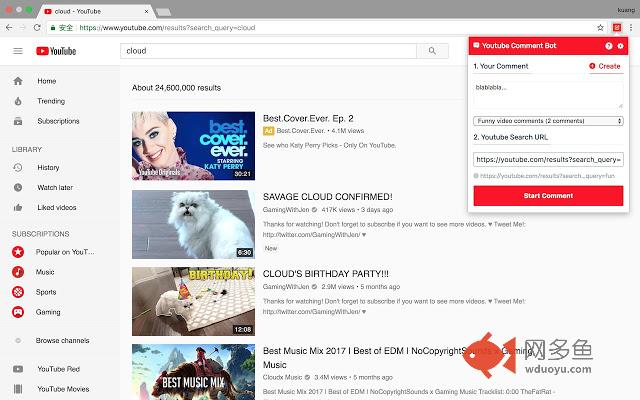Click the Home sidebar icon
Viewport: 640px width, 400px height.
[18, 81]
